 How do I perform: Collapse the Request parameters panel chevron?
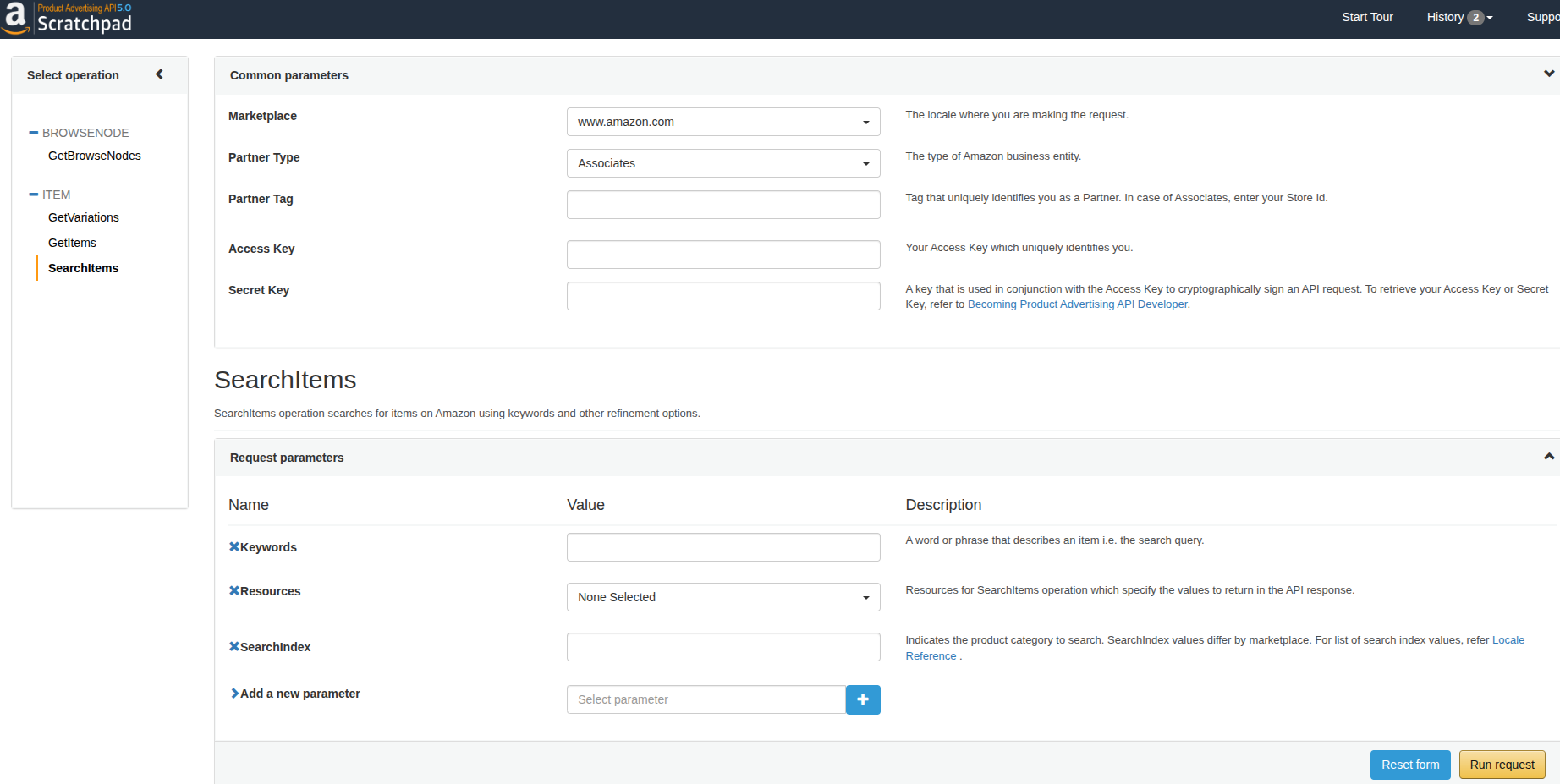coord(1548,457)
